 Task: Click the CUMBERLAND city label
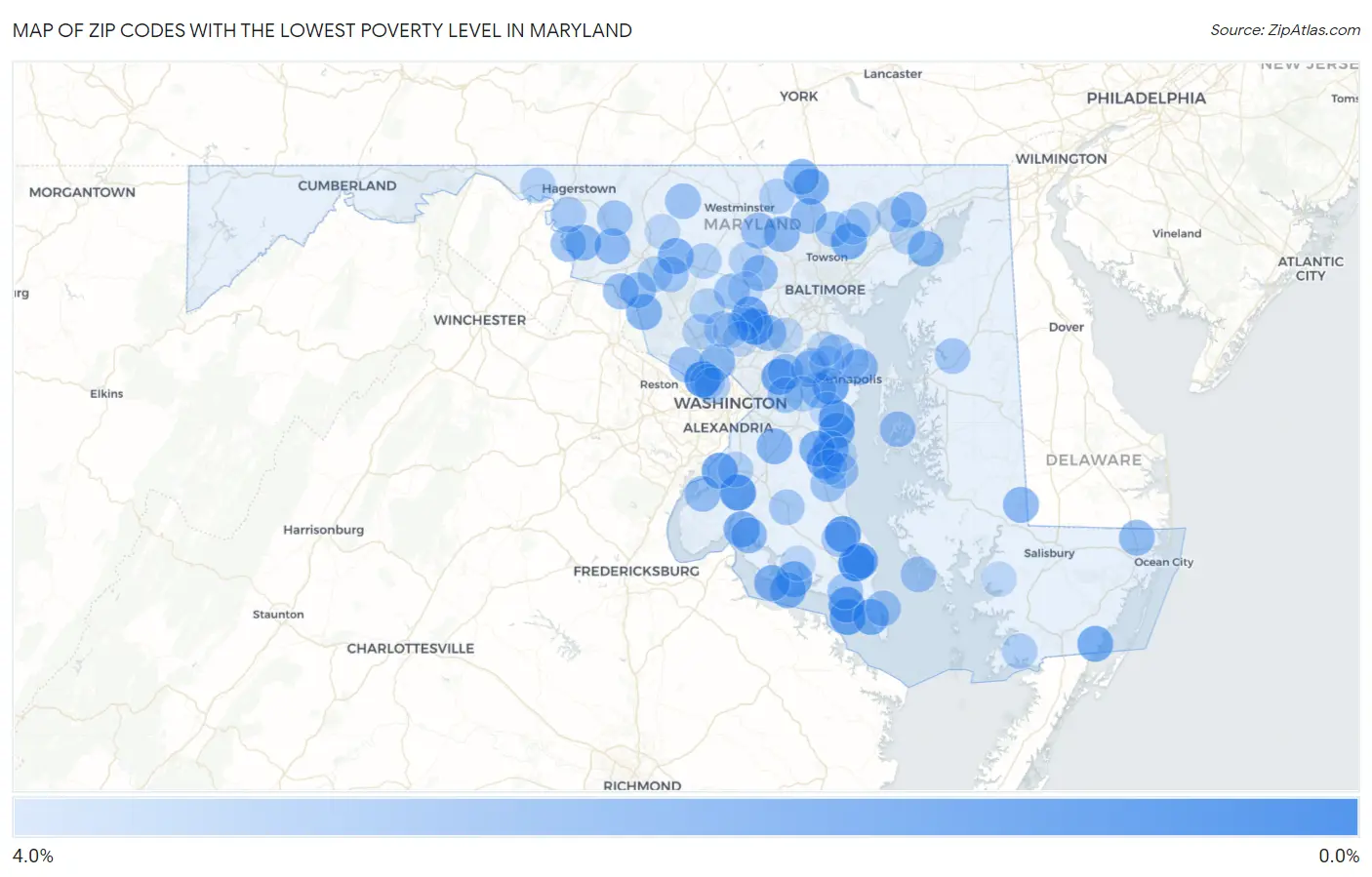click(x=347, y=186)
